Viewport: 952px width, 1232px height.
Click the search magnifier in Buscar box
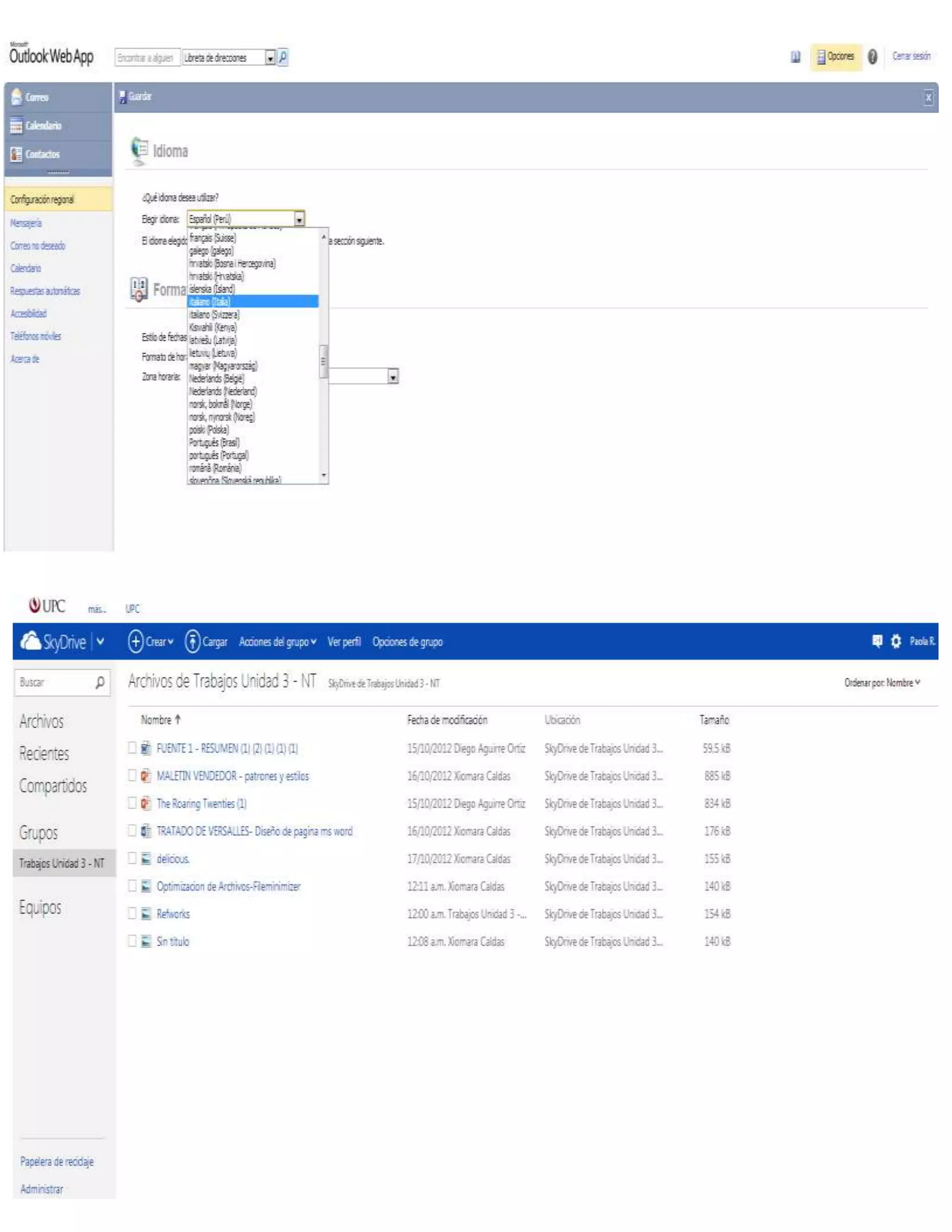100,682
